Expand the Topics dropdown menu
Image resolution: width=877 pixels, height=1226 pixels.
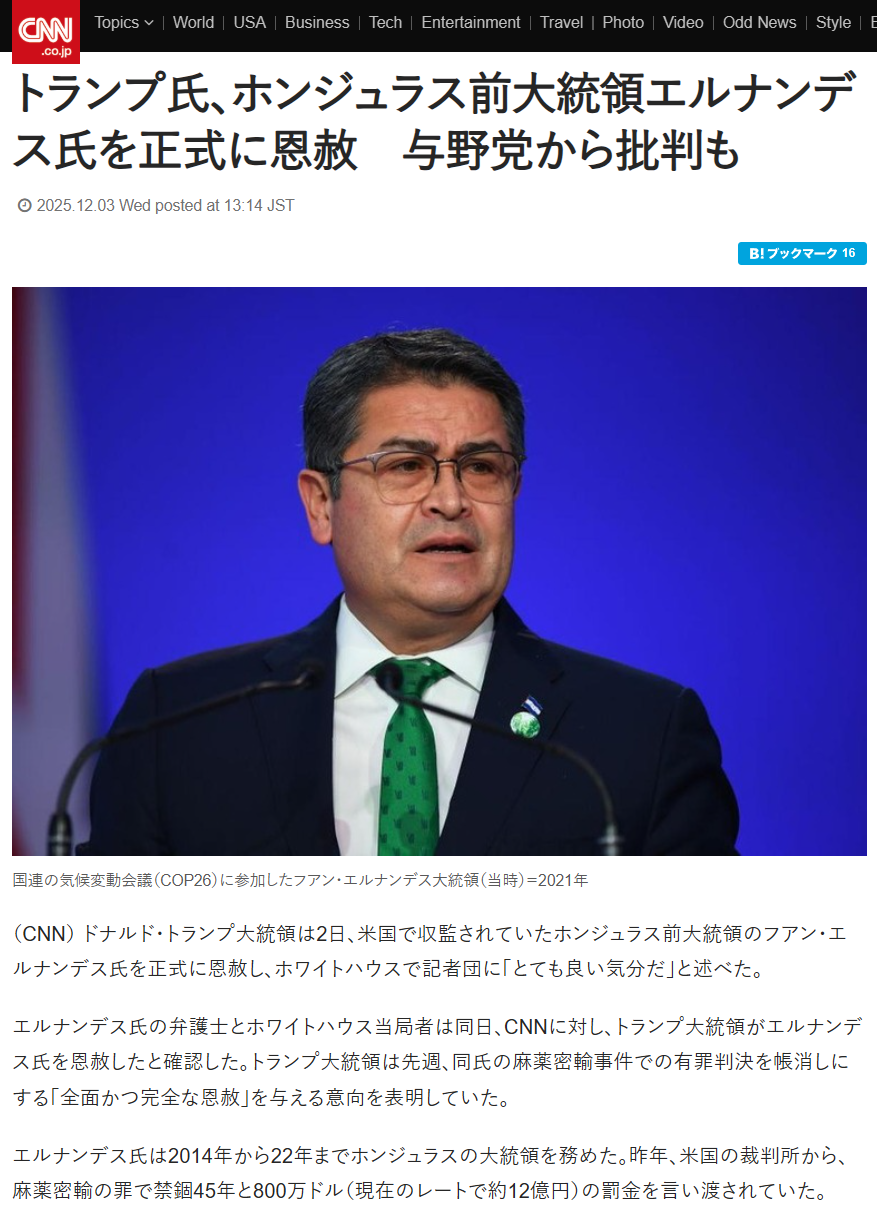click(124, 22)
